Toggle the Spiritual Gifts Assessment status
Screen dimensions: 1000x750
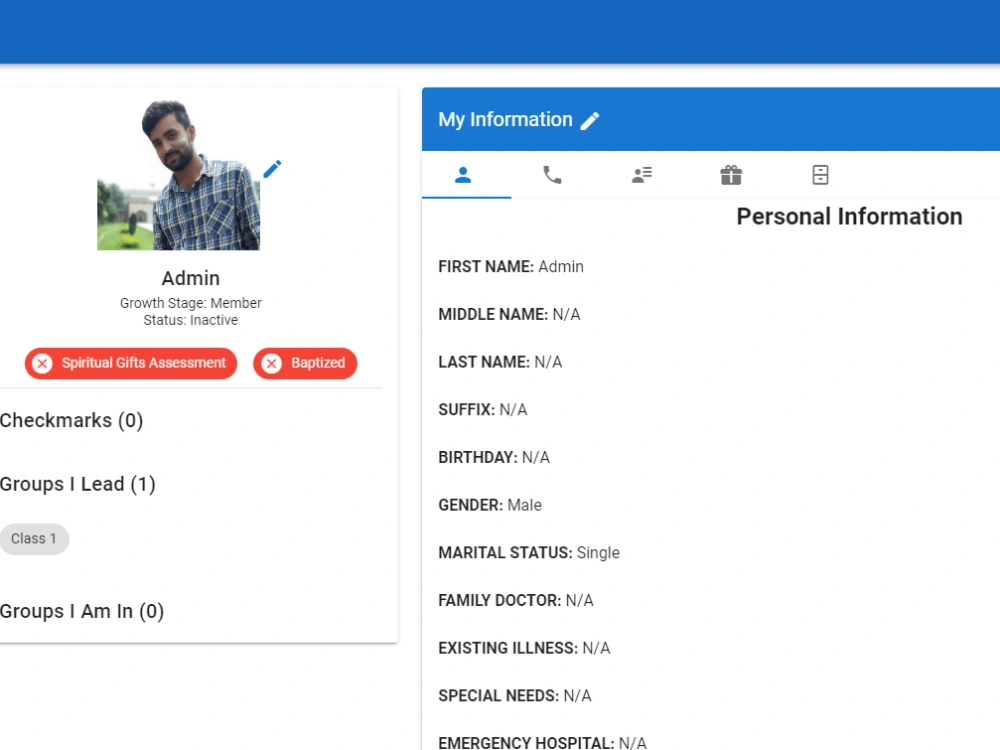[x=130, y=363]
